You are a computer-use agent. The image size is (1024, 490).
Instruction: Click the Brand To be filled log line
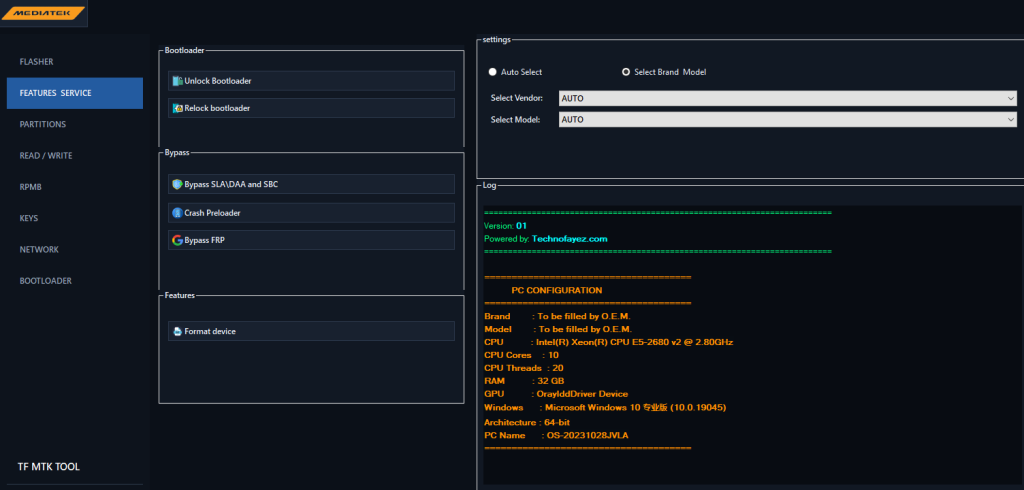pos(557,316)
